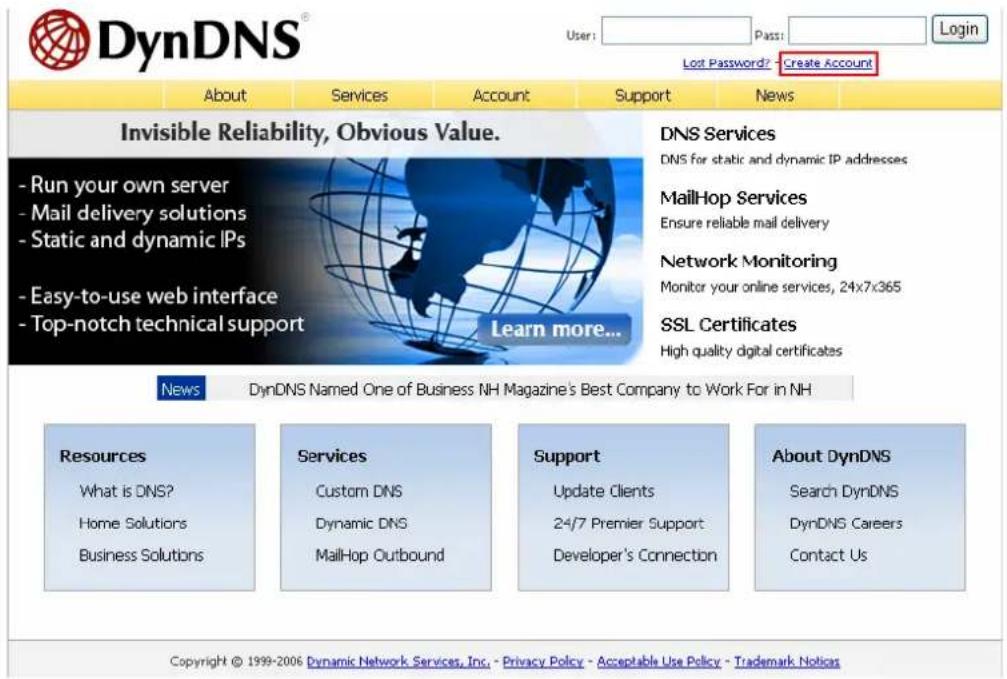The width and height of the screenshot is (1007, 679).
Task: Focus the Pass input field
Action: (x=857, y=31)
